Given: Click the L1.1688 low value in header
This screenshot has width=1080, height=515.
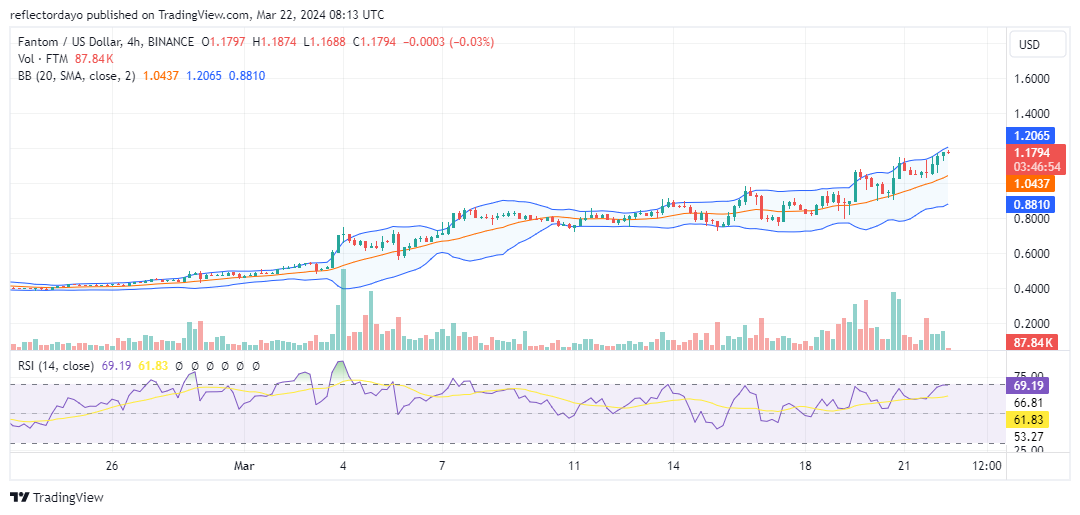Looking at the screenshot, I should pyautogui.click(x=324, y=42).
